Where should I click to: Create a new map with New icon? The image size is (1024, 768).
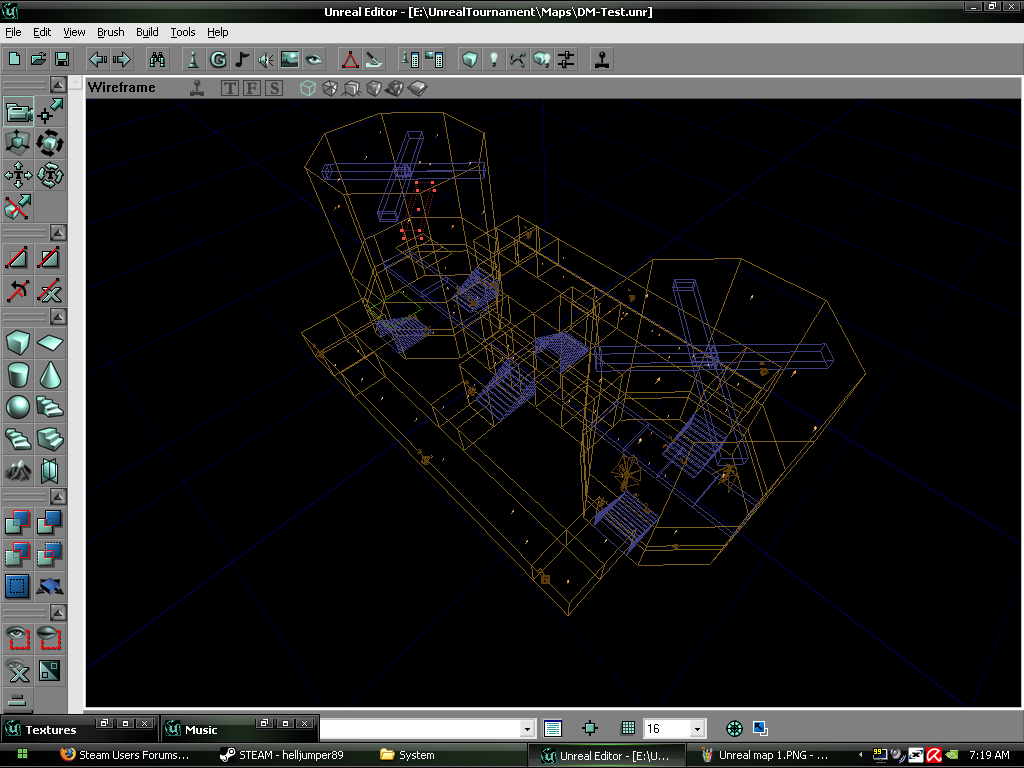click(14, 59)
